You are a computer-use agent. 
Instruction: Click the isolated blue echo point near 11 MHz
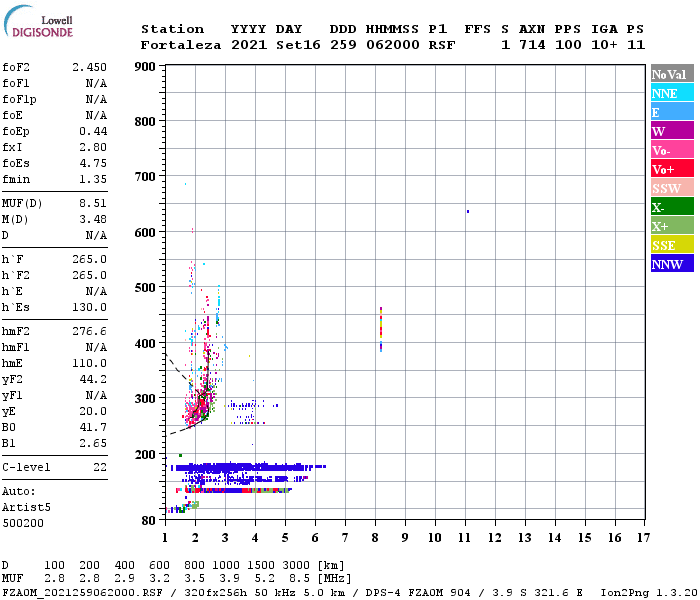pyautogui.click(x=468, y=212)
